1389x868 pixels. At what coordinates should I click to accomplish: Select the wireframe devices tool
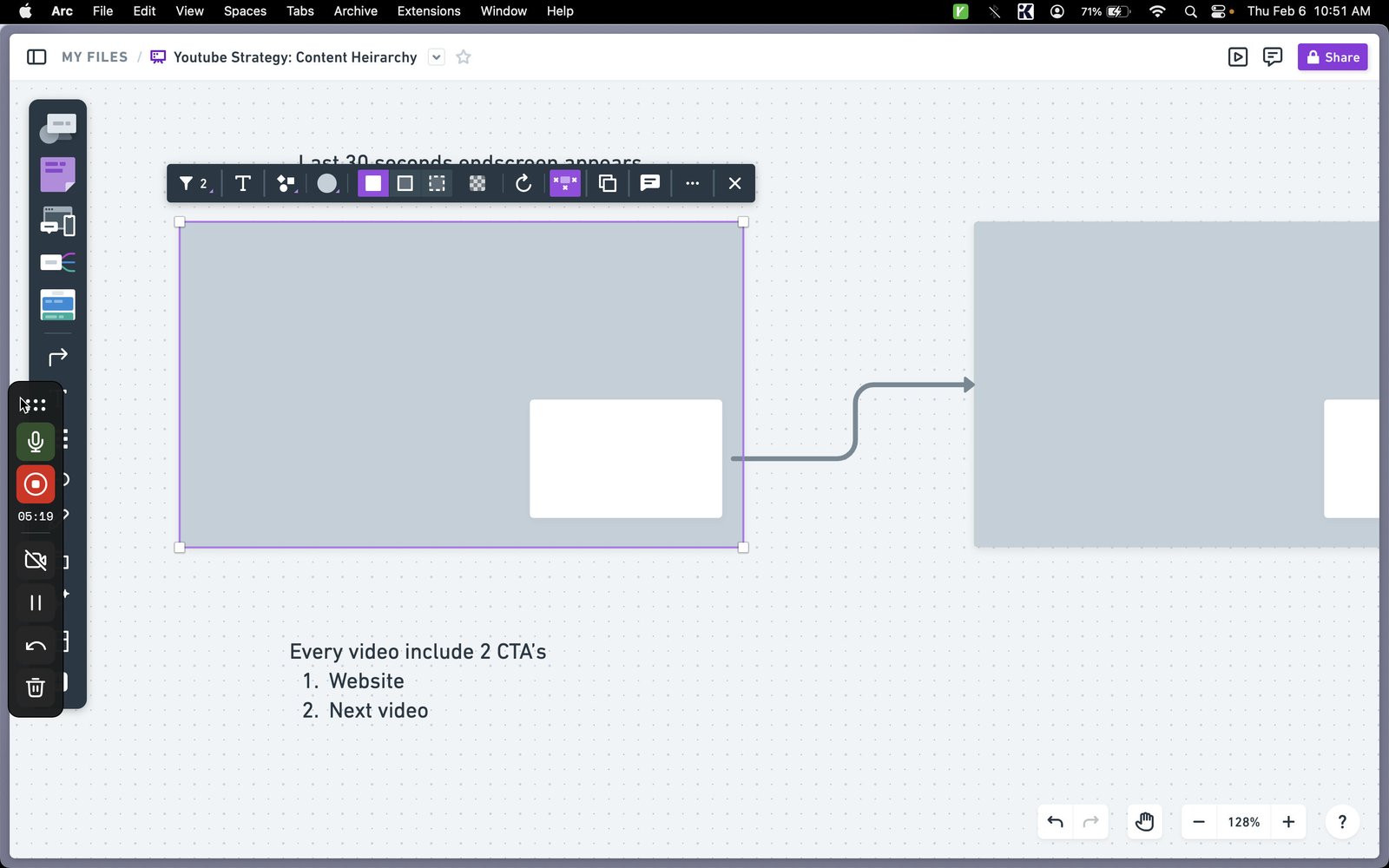tap(57, 221)
